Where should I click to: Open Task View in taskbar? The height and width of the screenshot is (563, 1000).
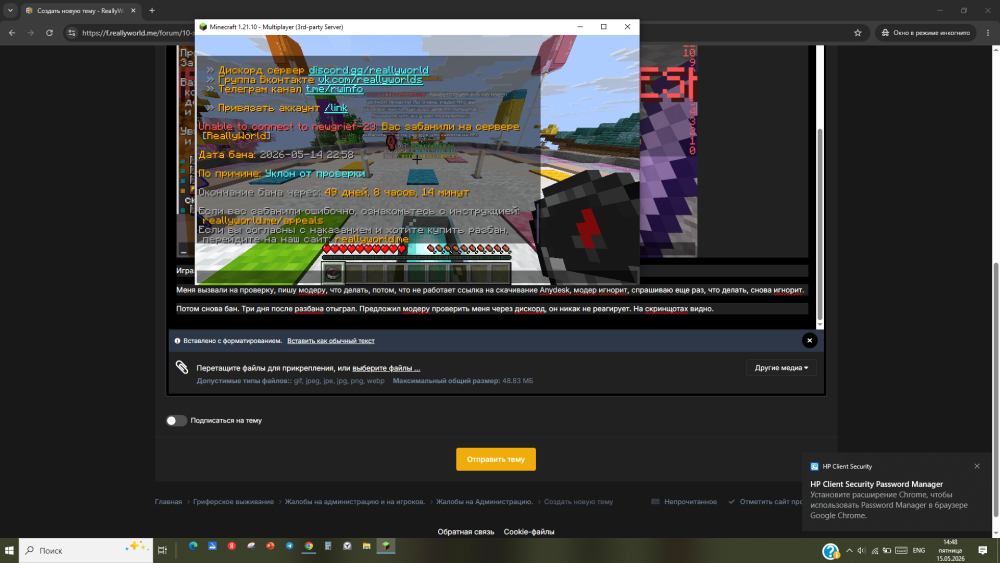(x=162, y=550)
